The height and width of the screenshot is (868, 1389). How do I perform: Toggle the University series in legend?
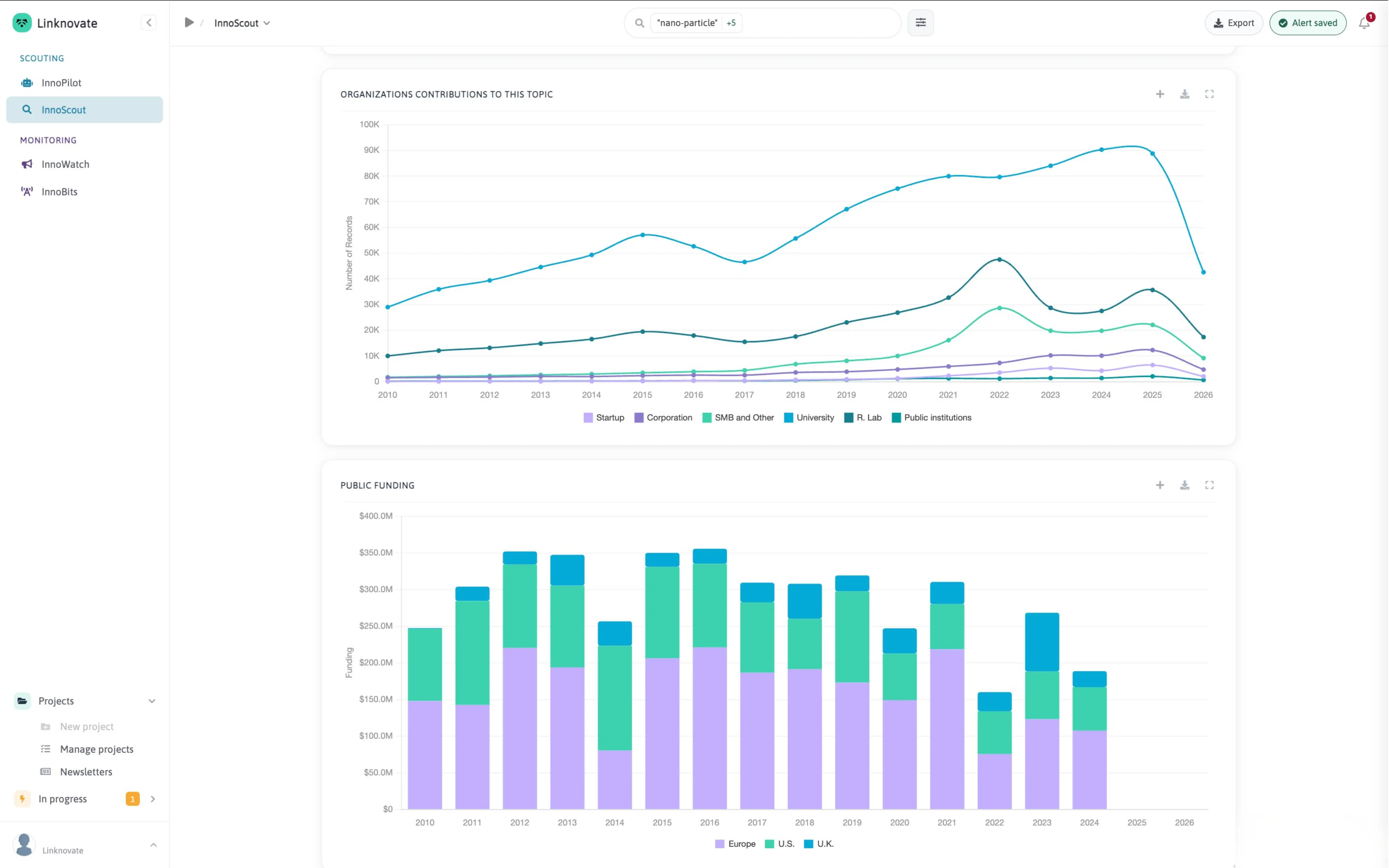(809, 417)
